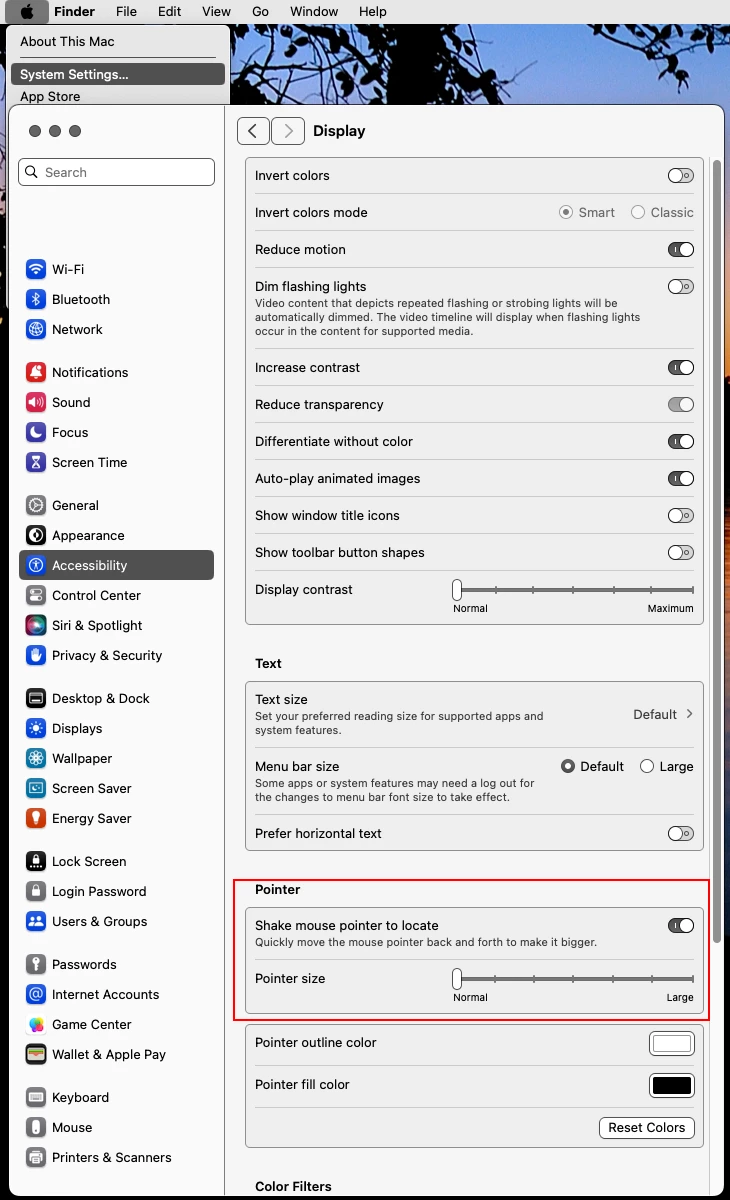The height and width of the screenshot is (1200, 730).
Task: Select the Mouse icon in sidebar
Action: coord(36,1127)
